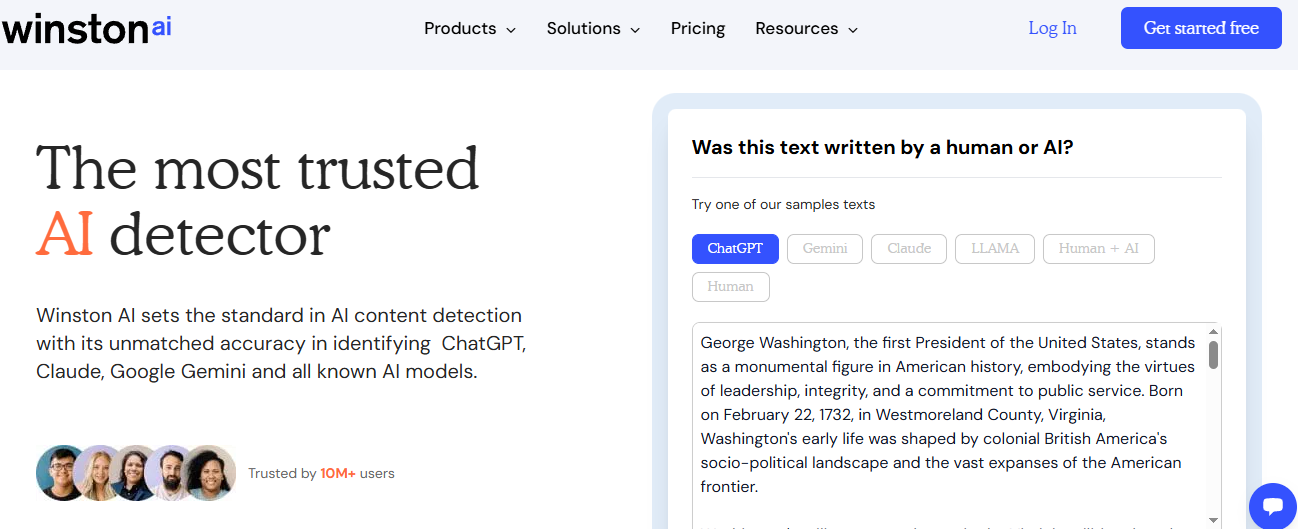Open the chat support bubble icon
This screenshot has width=1298, height=529.
[x=1272, y=505]
